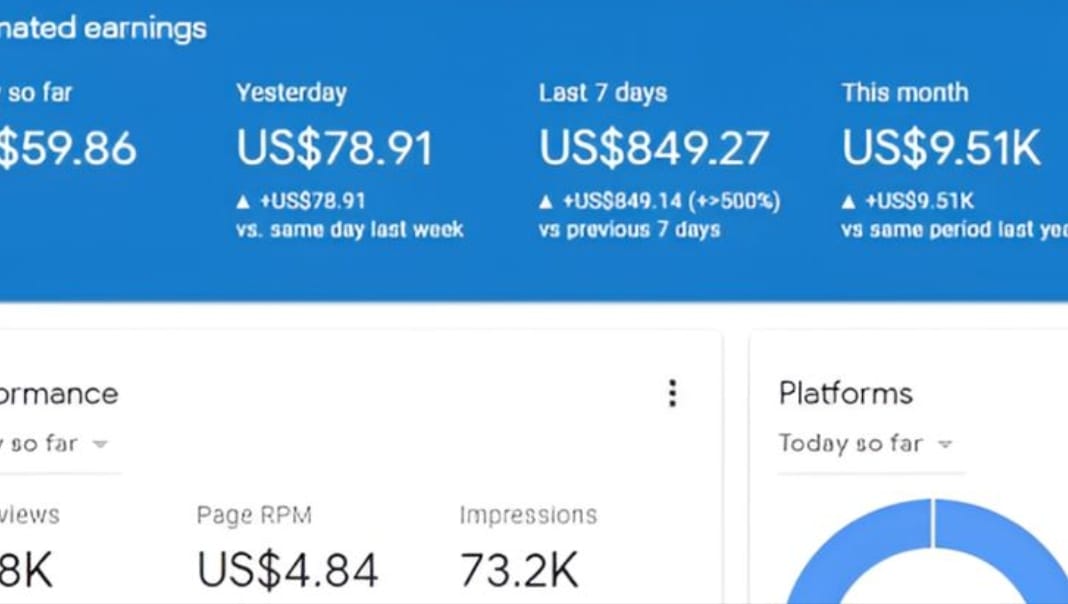The height and width of the screenshot is (604, 1068).
Task: Click the Impressions metric label
Action: click(x=528, y=515)
